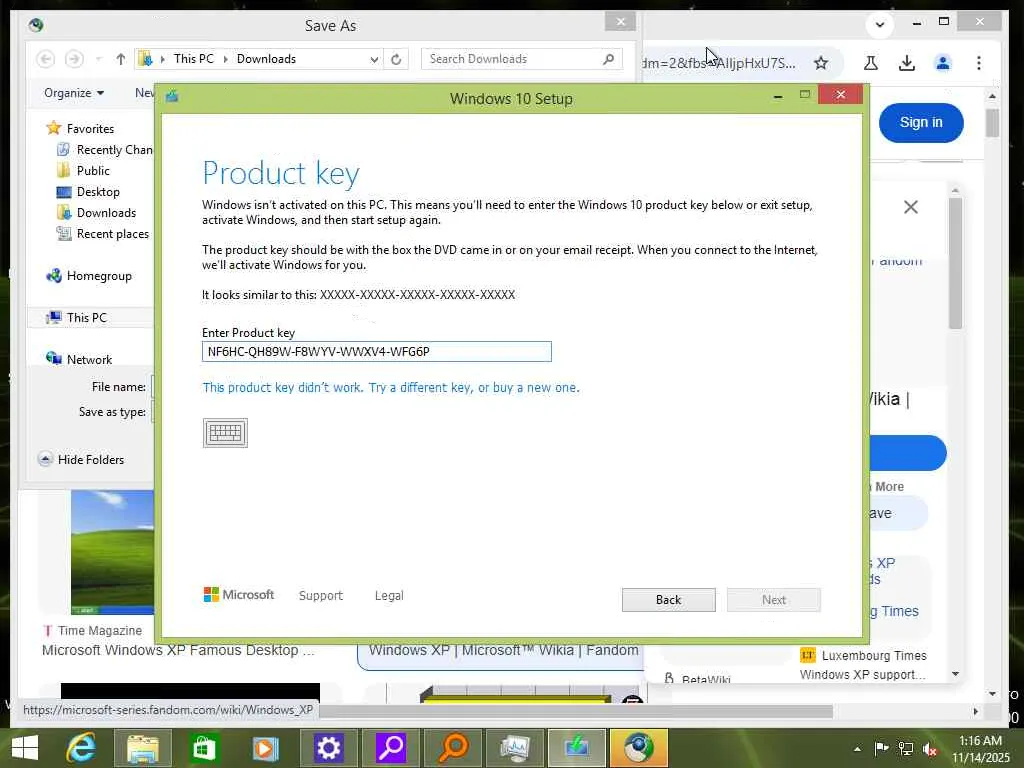Show hidden tray icons arrow
Image resolution: width=1024 pixels, height=768 pixels.
[x=857, y=749]
